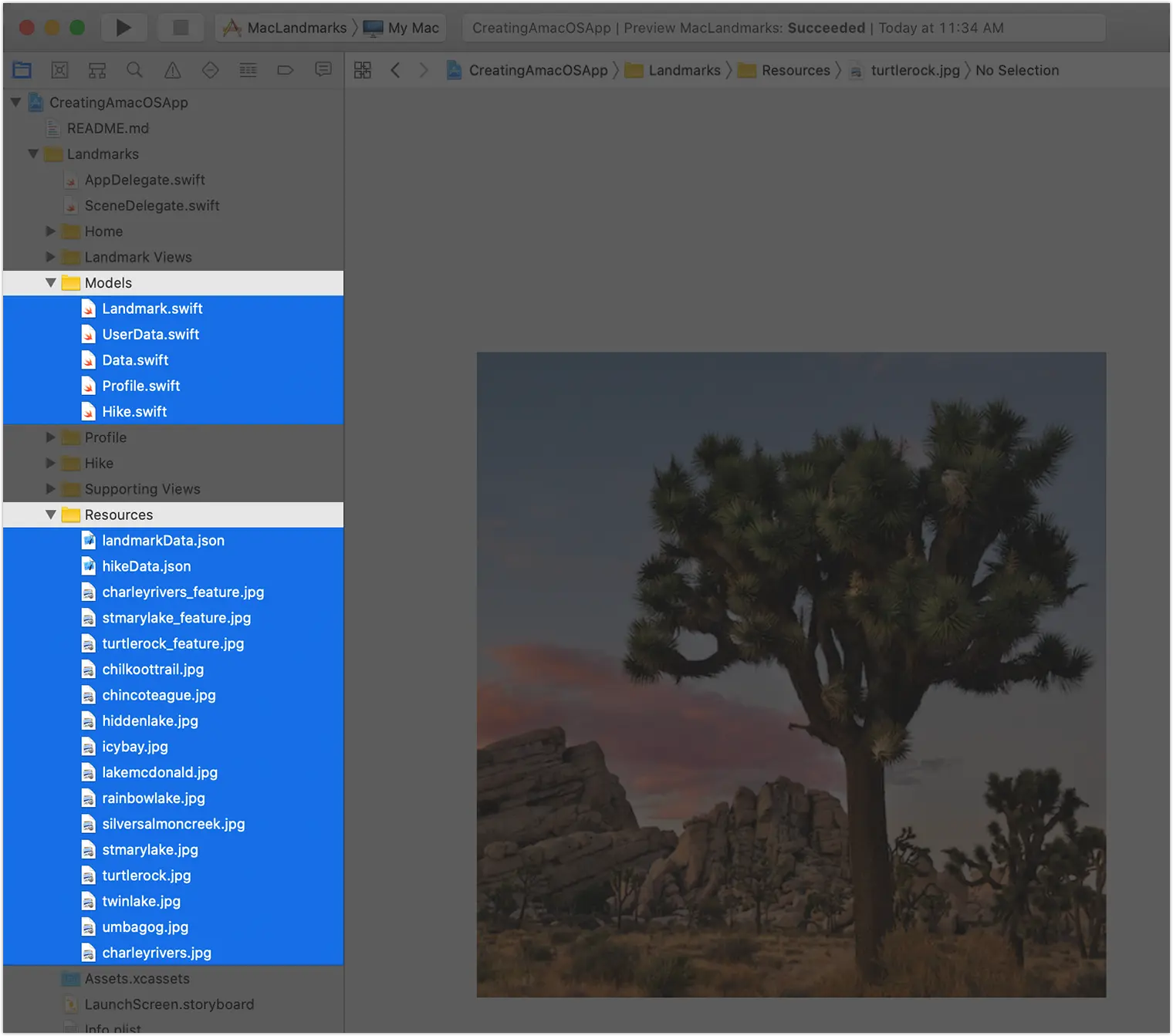Expand the Home folder

coord(50,231)
